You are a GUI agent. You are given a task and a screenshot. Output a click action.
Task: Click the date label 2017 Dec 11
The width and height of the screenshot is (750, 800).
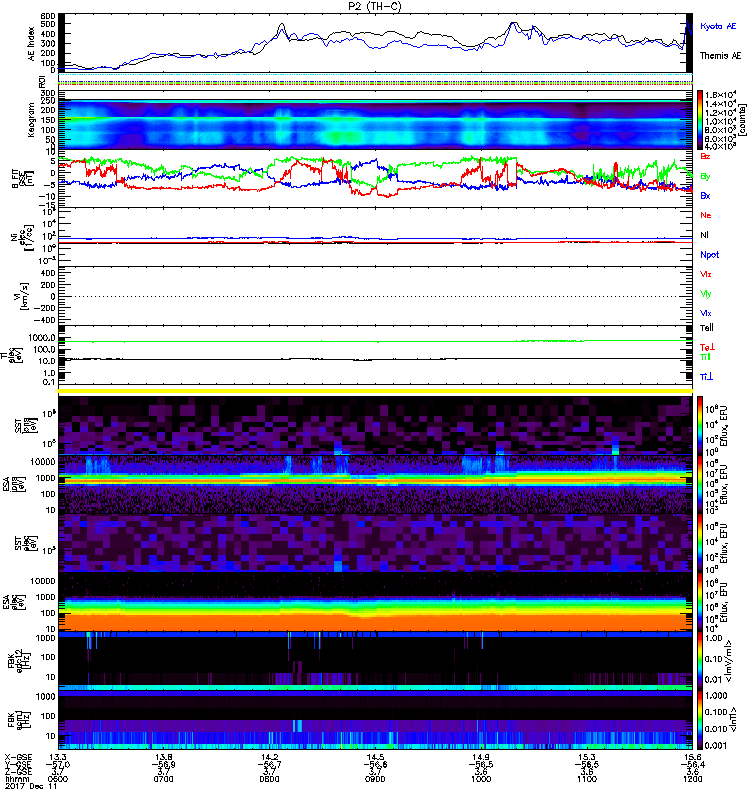click(x=31, y=786)
